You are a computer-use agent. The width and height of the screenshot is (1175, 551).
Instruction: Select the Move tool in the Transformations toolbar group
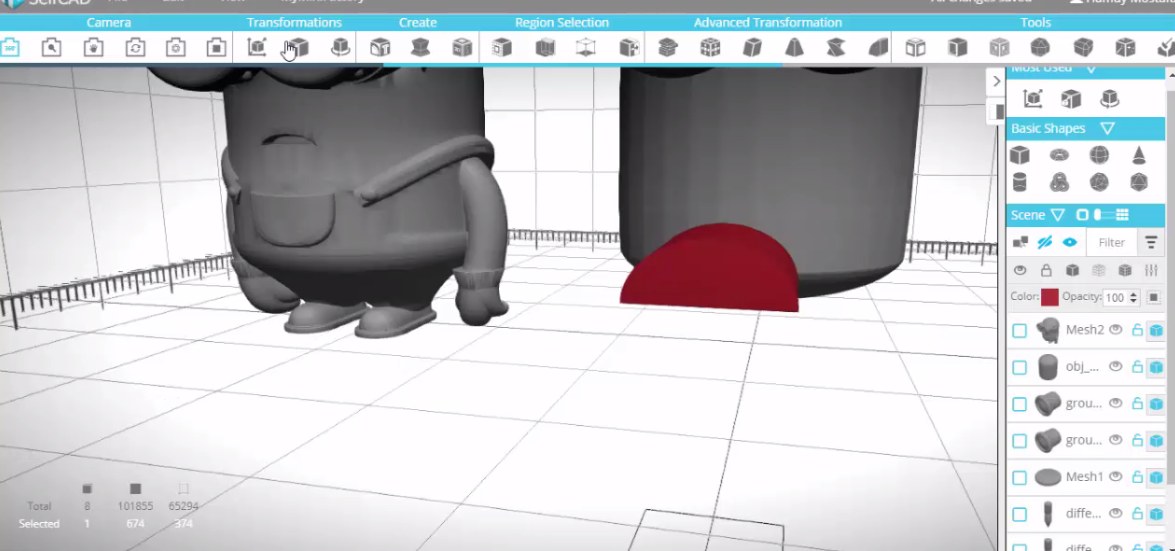tap(257, 48)
